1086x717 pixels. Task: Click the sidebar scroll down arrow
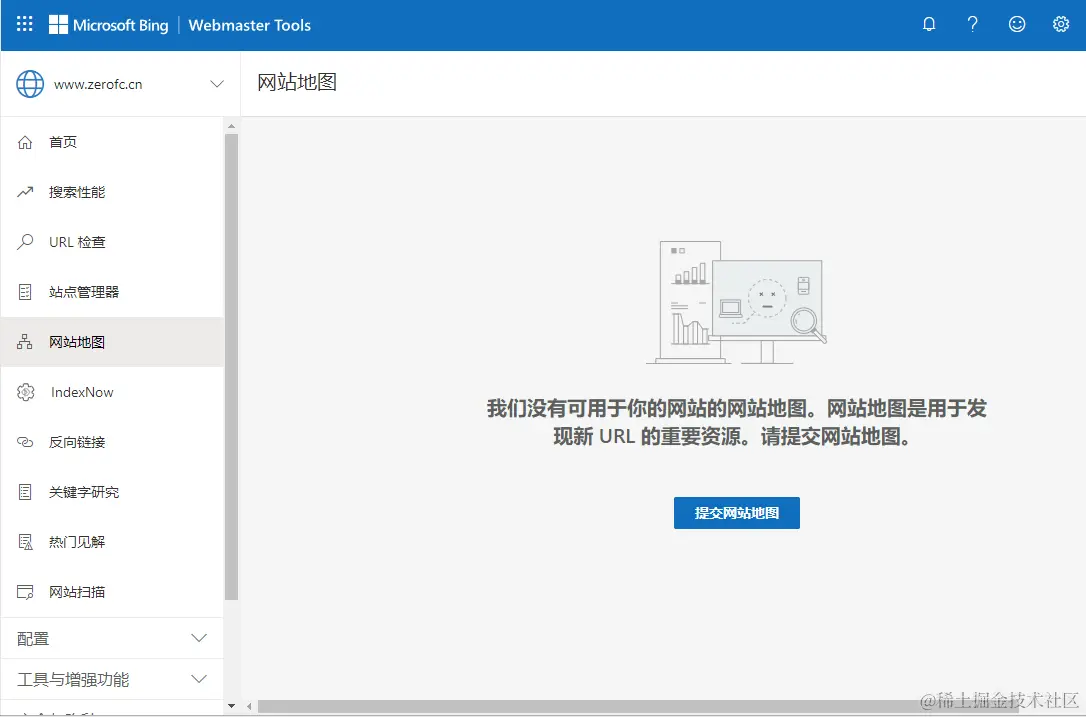point(231,706)
